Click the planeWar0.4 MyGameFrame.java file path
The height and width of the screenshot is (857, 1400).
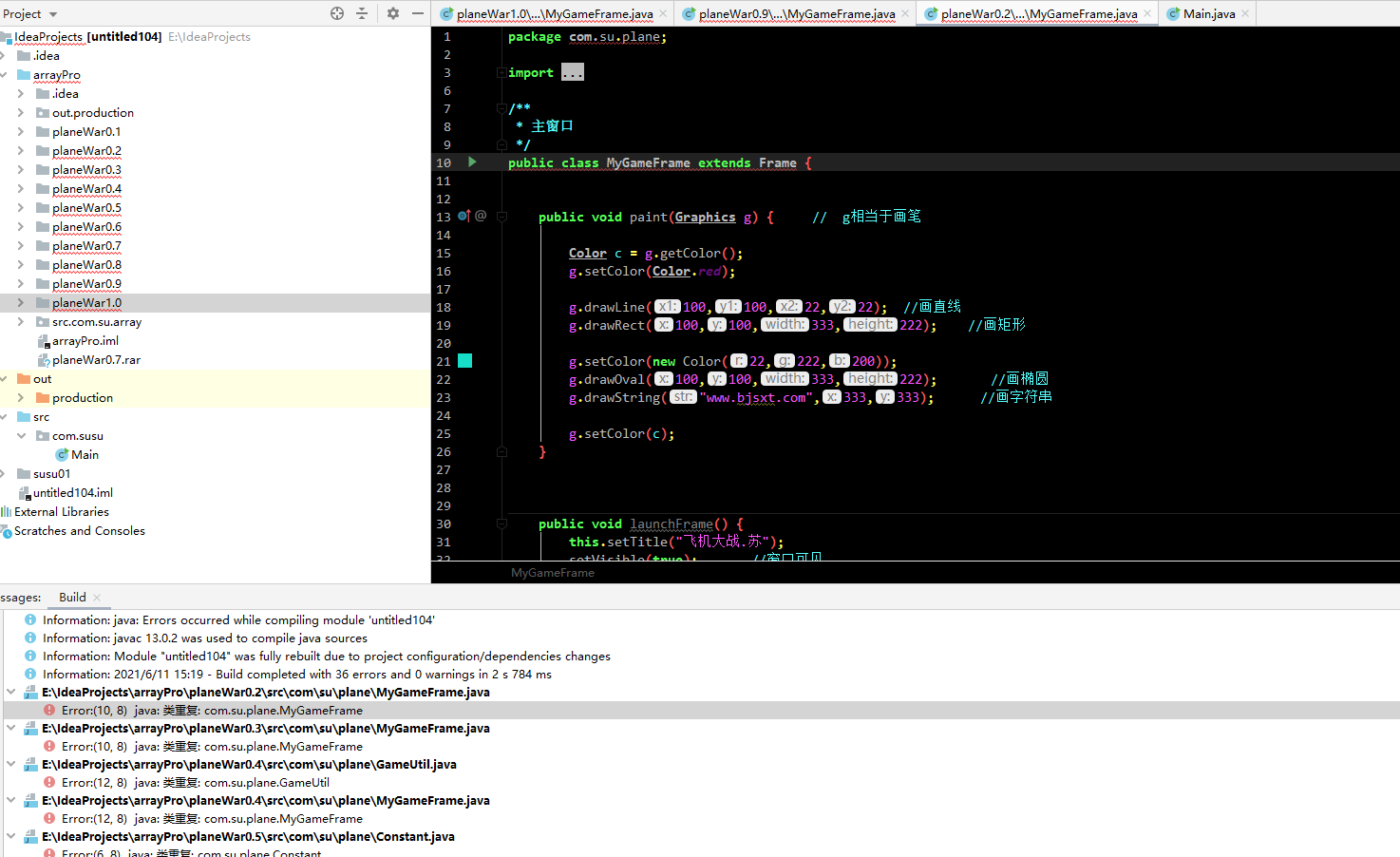tap(266, 801)
